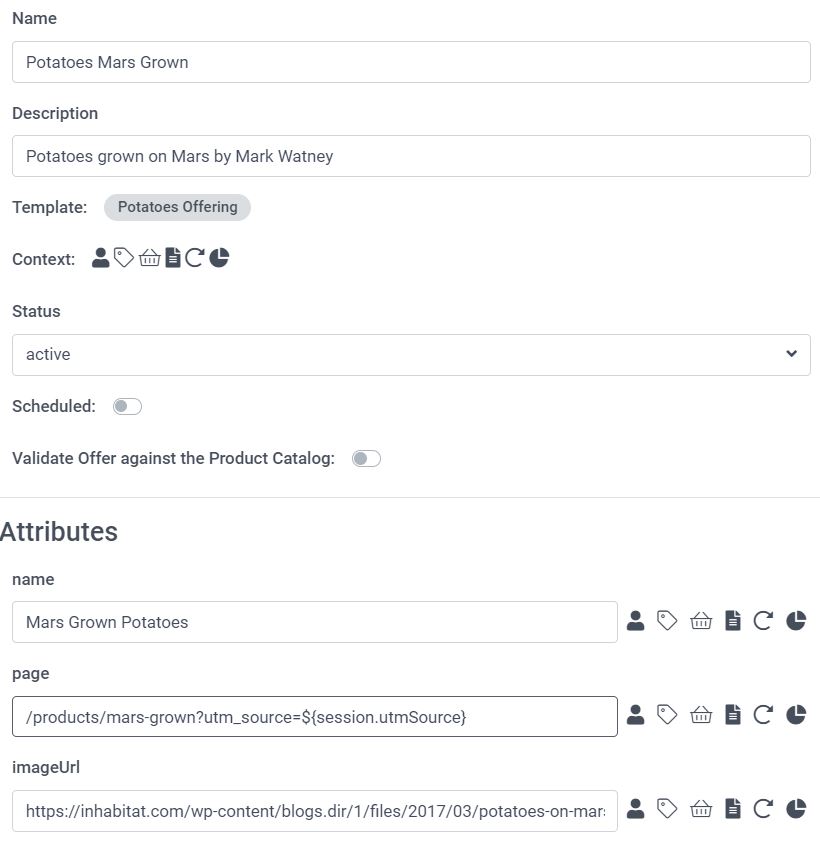This screenshot has height=848, width=820.
Task: Click the tag icon beside the name attribute
Action: coord(667,621)
